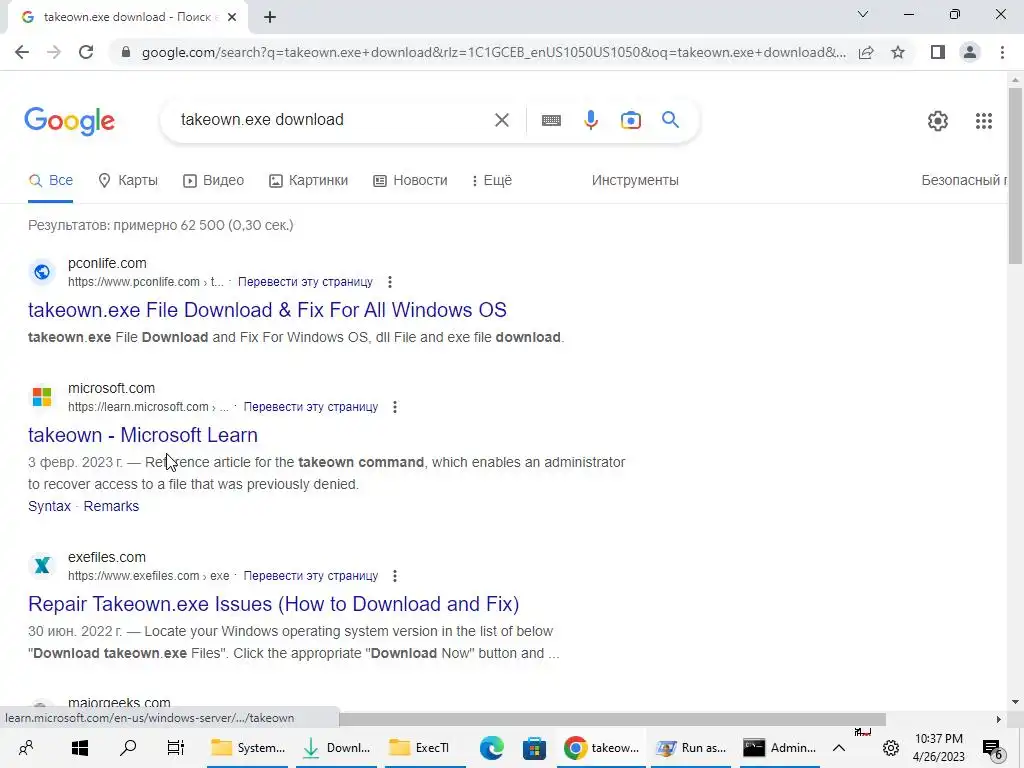Submit search with the magnifier icon
The width and height of the screenshot is (1024, 768).
tap(670, 120)
